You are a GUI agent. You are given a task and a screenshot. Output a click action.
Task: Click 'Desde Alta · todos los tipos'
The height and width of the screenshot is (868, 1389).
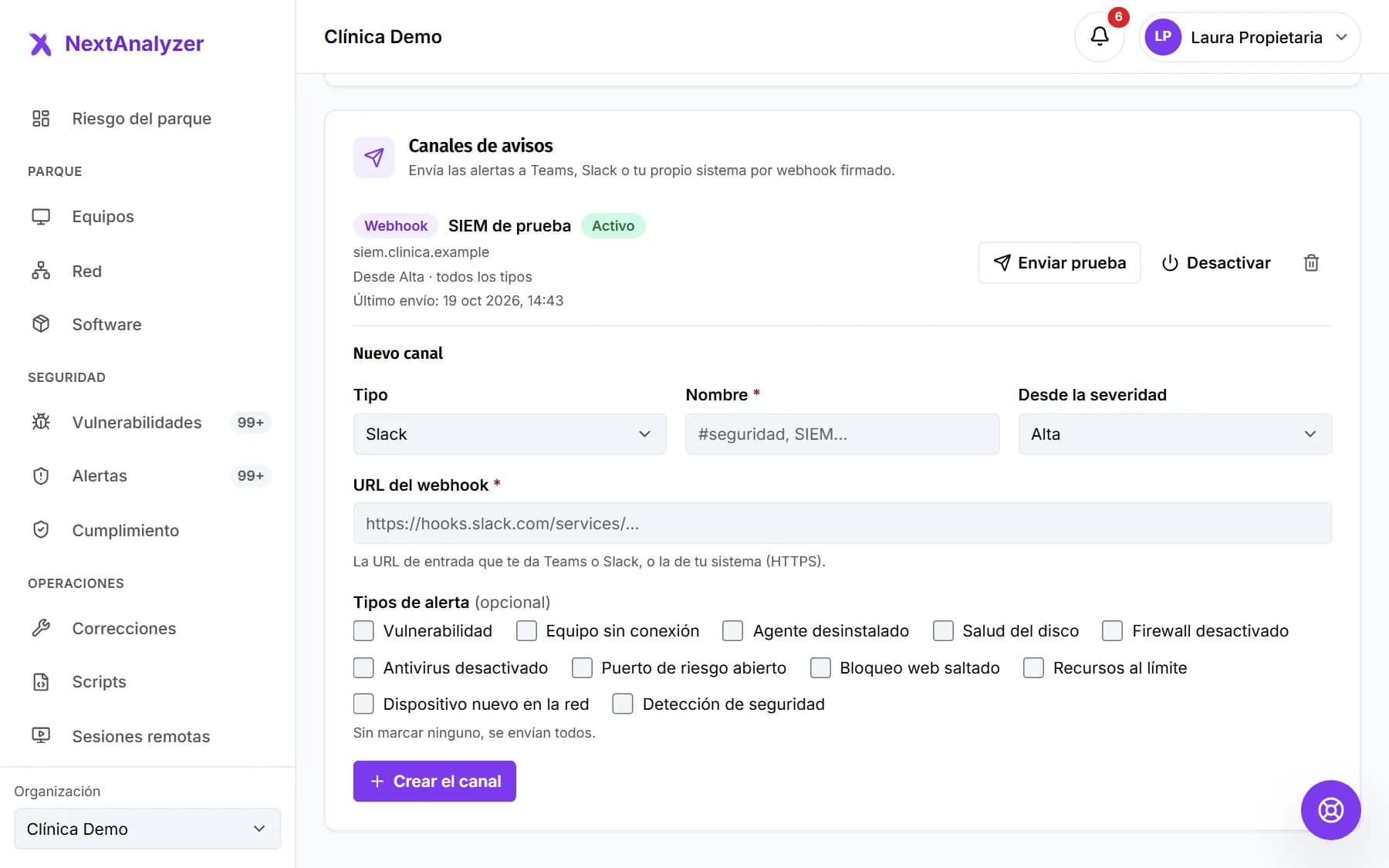442,277
